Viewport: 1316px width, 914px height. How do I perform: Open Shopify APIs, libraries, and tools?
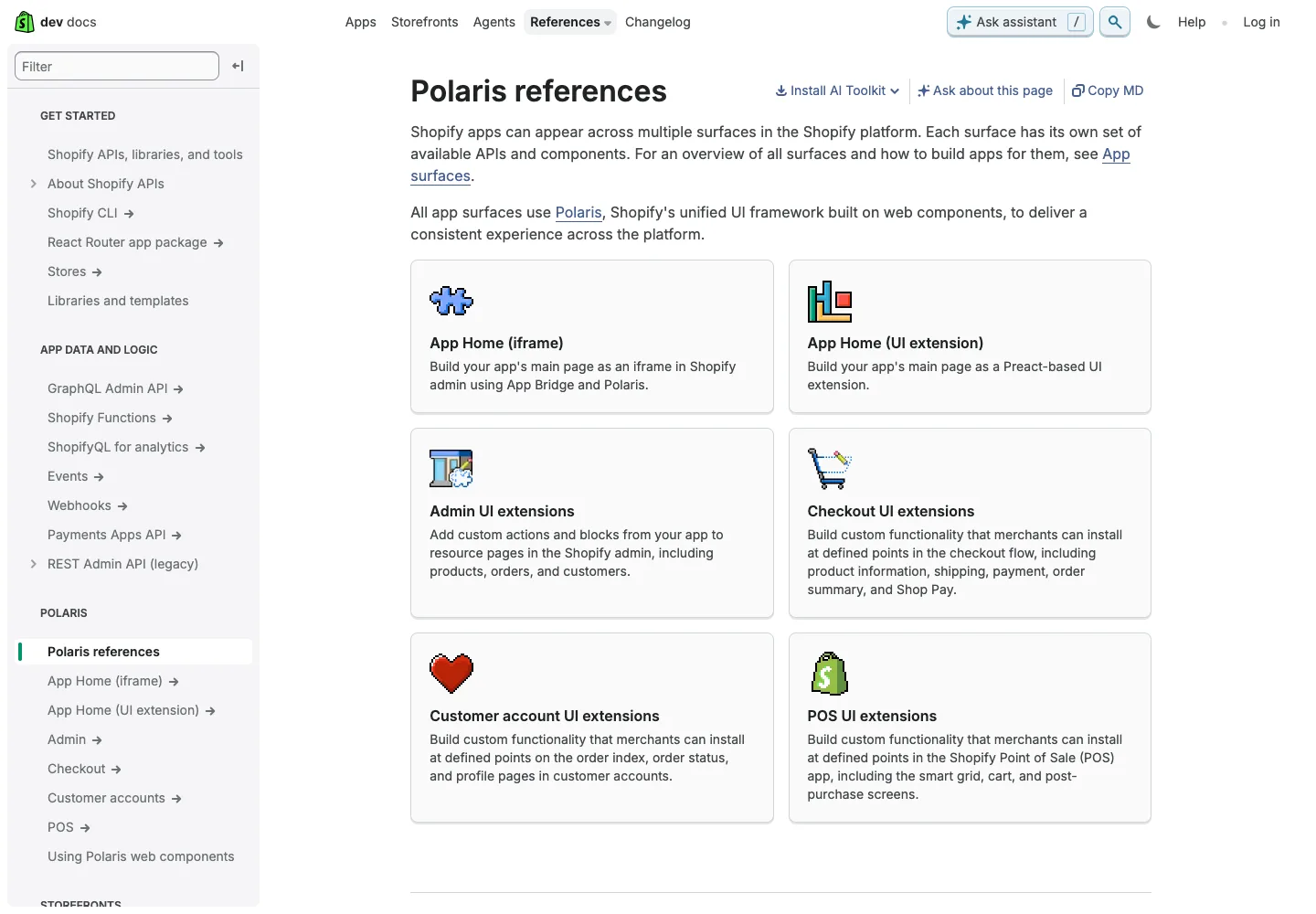coord(145,154)
